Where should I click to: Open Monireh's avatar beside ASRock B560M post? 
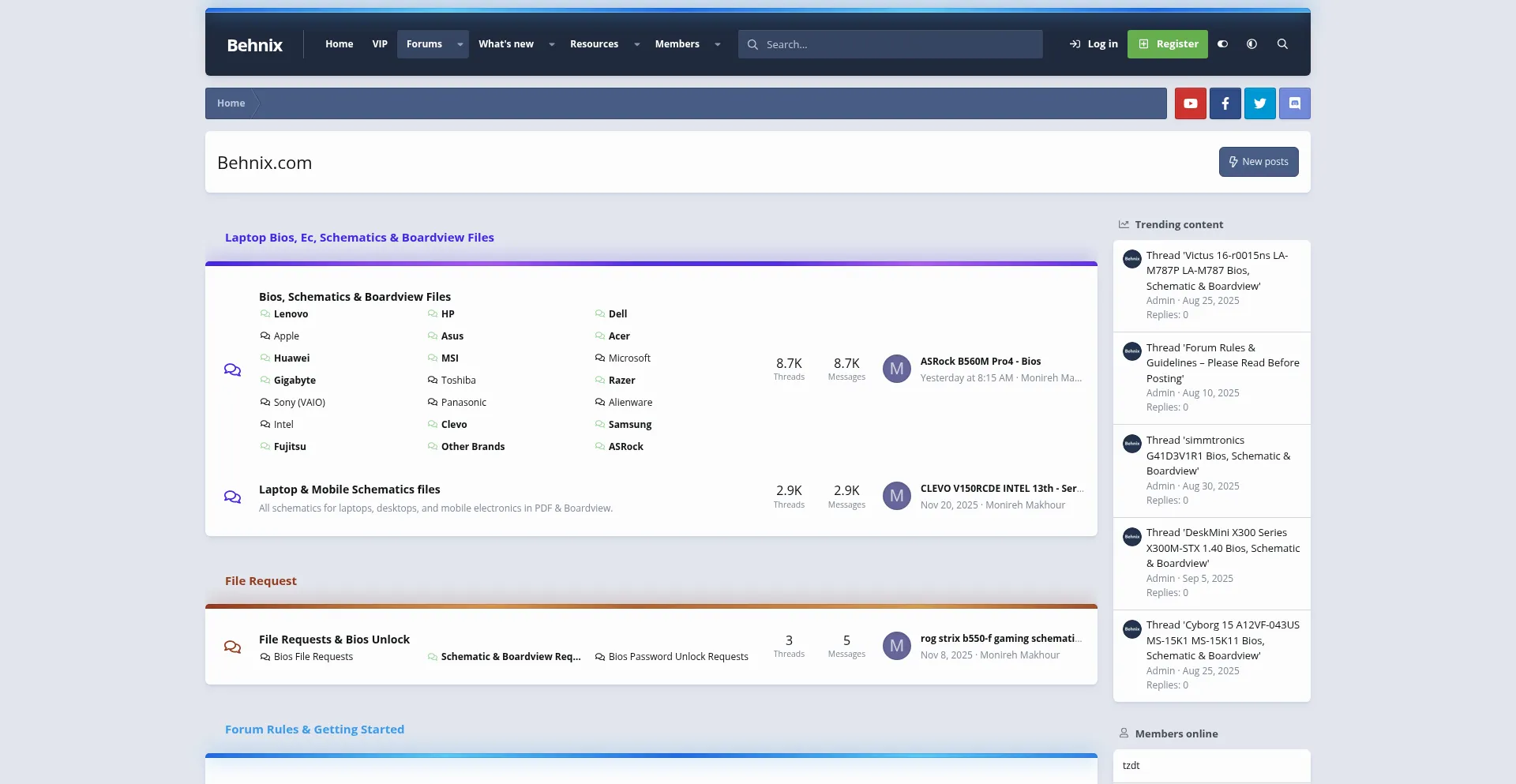pos(896,369)
